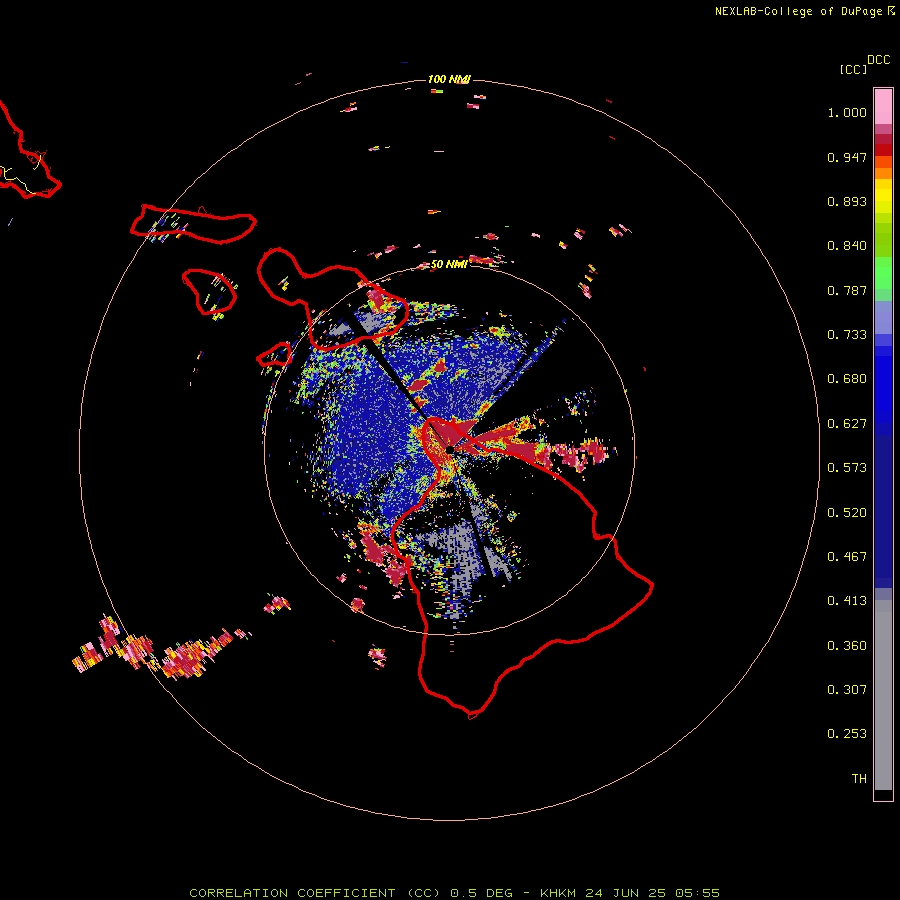
Task: Click the 0.520 scale value
Action: (x=847, y=513)
